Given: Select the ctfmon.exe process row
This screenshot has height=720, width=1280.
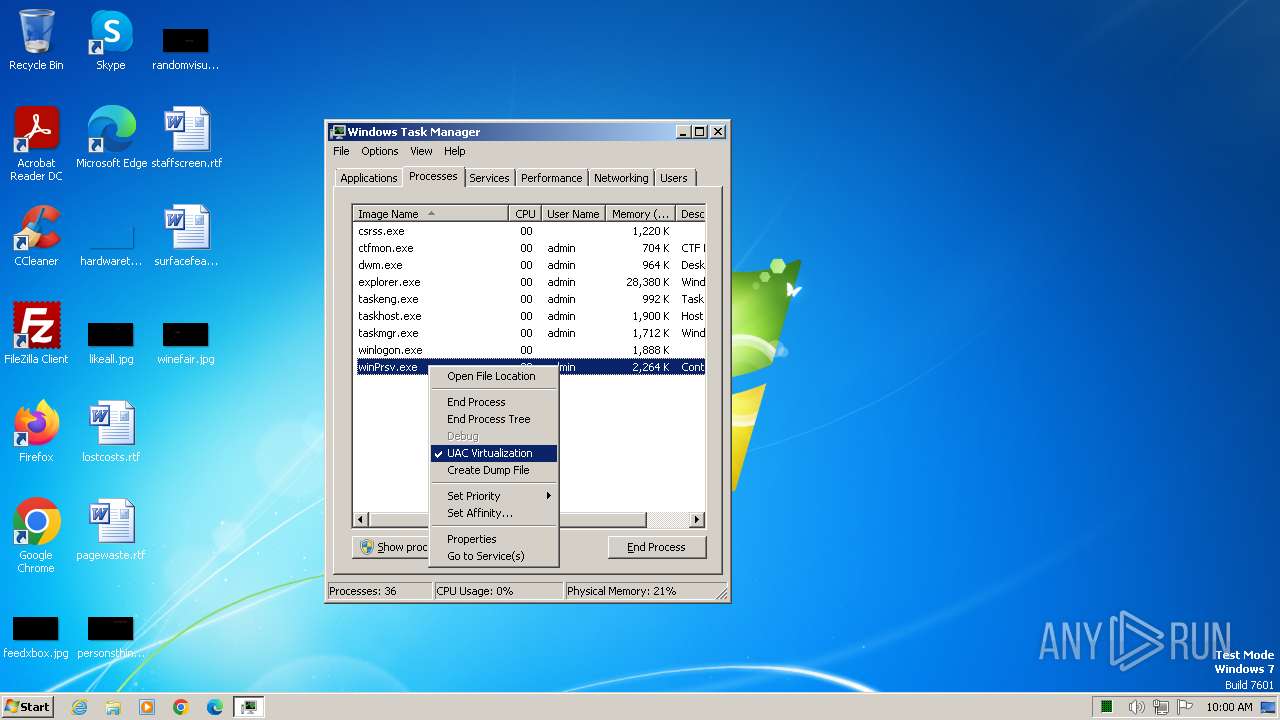Looking at the screenshot, I should point(530,248).
